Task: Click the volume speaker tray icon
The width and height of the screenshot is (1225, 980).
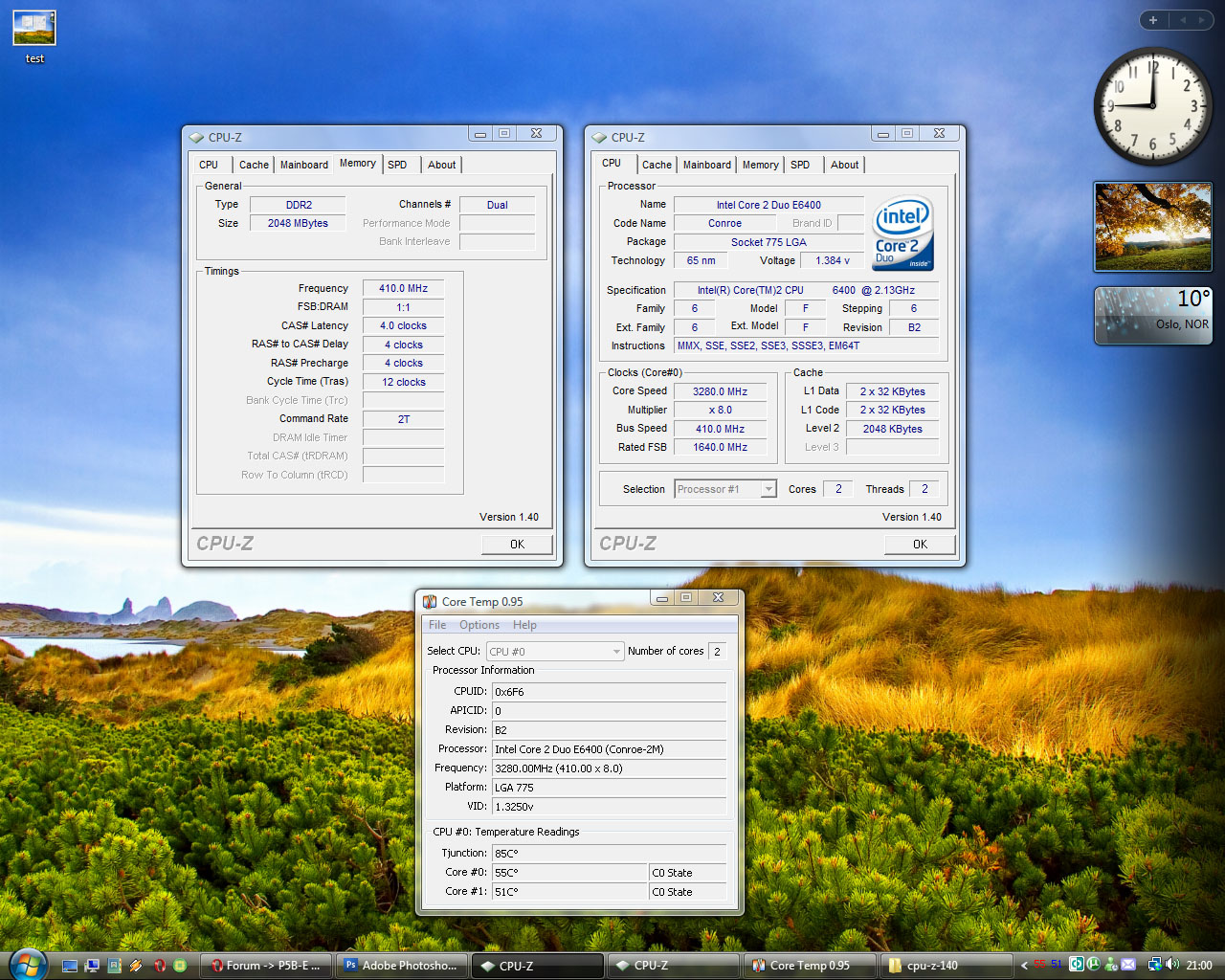Action: (x=1171, y=965)
